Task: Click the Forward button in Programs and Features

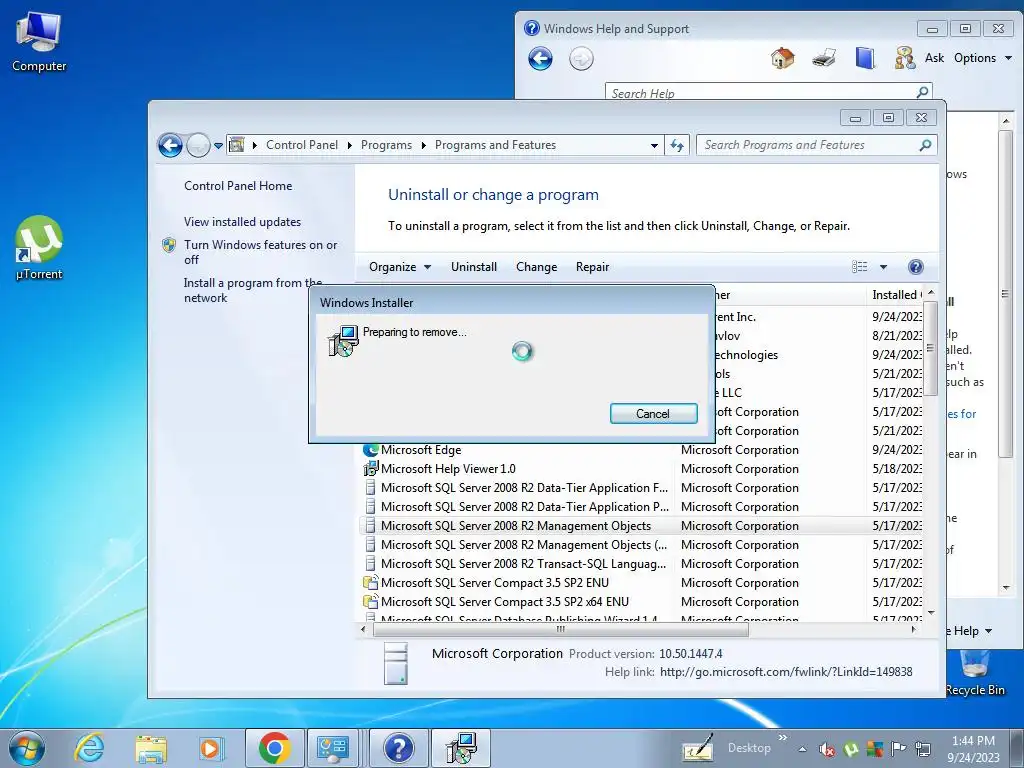Action: click(198, 145)
